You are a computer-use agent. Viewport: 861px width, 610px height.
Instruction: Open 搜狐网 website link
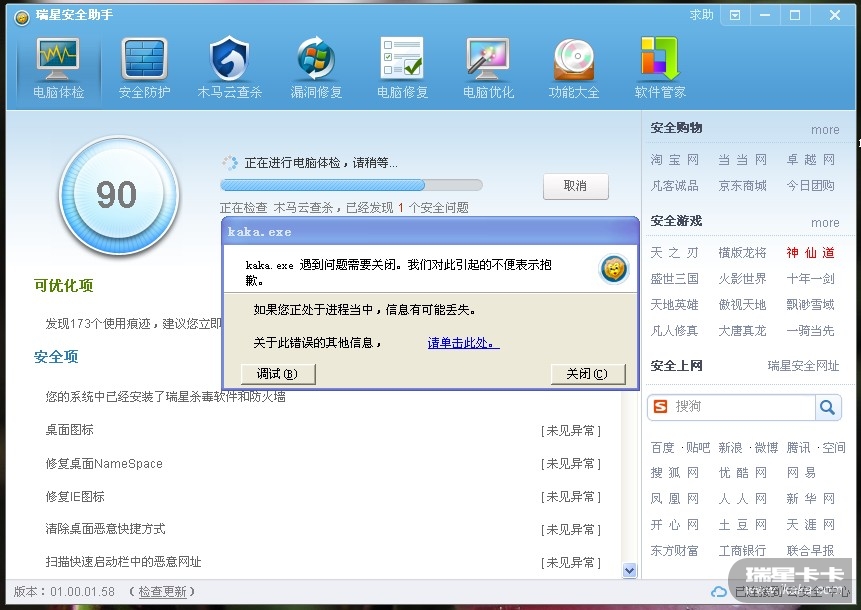tap(674, 473)
